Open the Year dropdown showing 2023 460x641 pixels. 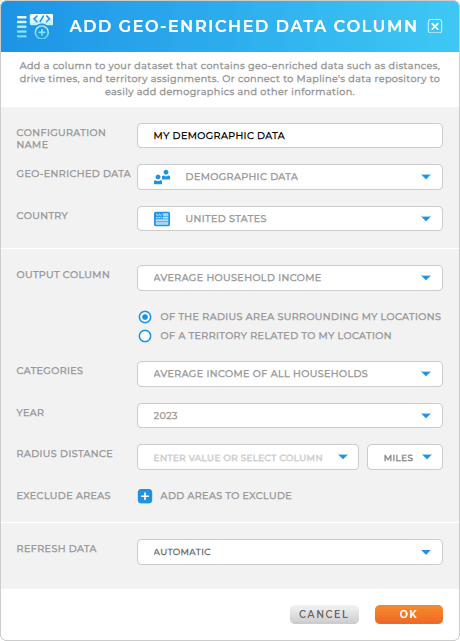click(x=290, y=416)
